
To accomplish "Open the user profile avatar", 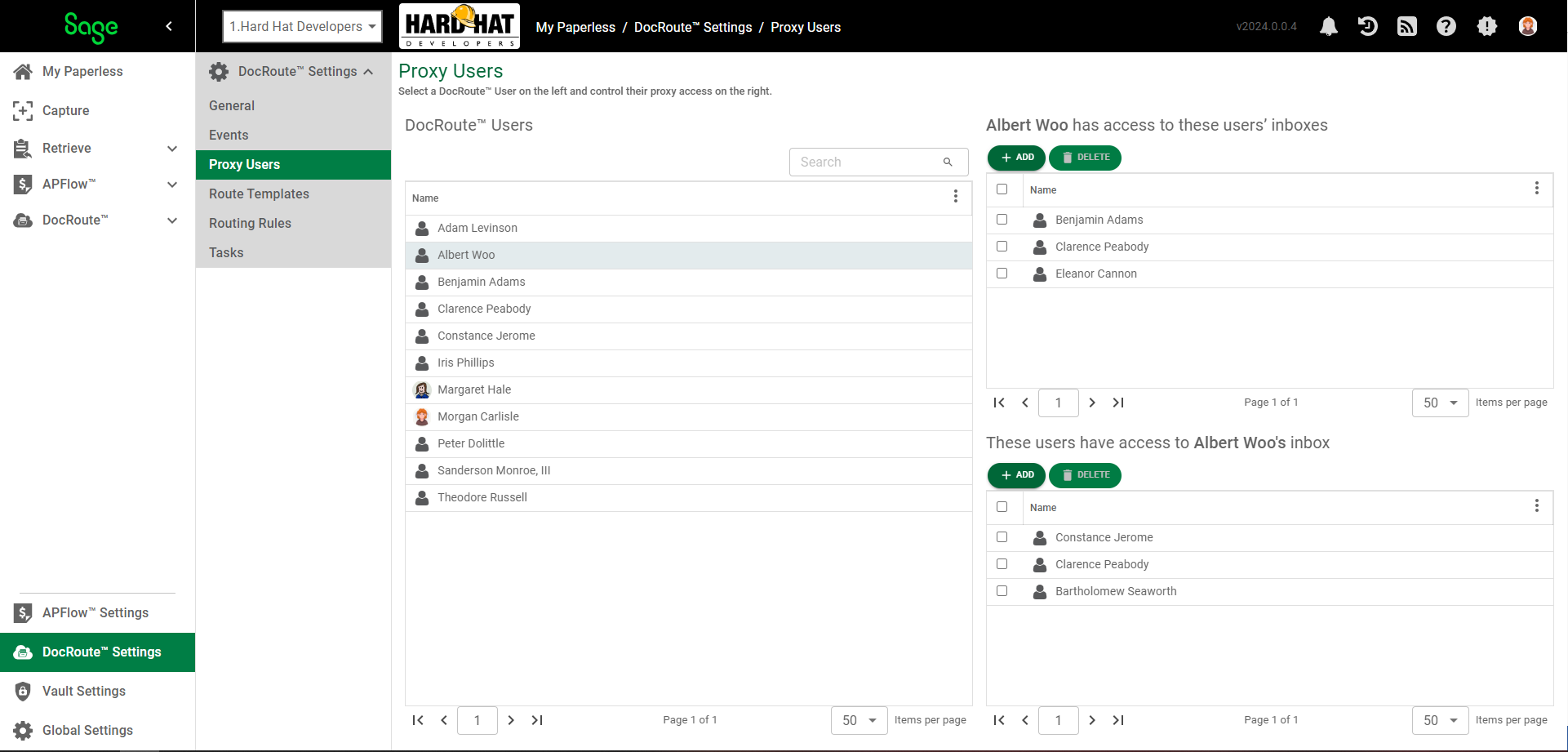I will coord(1528,27).
